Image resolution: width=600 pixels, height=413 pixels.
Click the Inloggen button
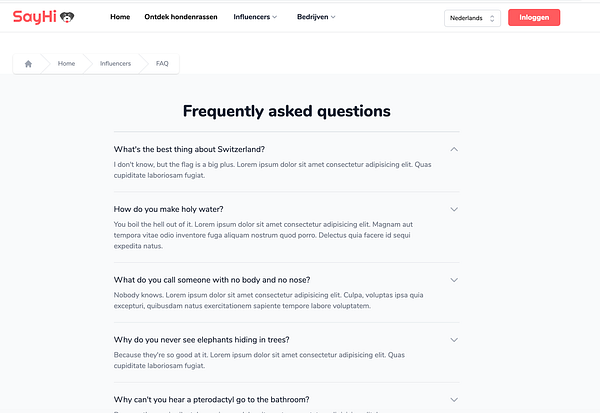pyautogui.click(x=534, y=18)
